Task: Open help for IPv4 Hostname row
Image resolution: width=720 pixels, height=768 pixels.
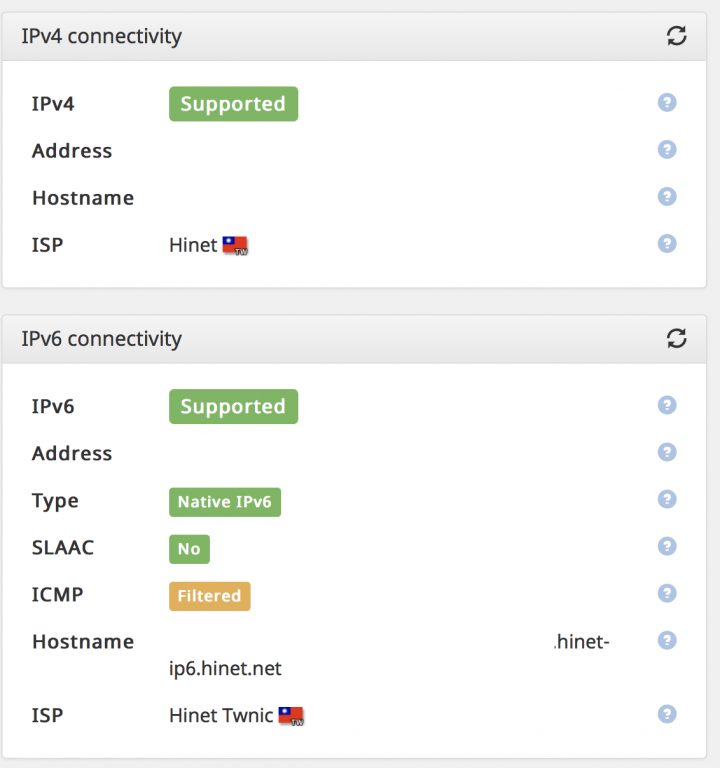Action: (667, 196)
